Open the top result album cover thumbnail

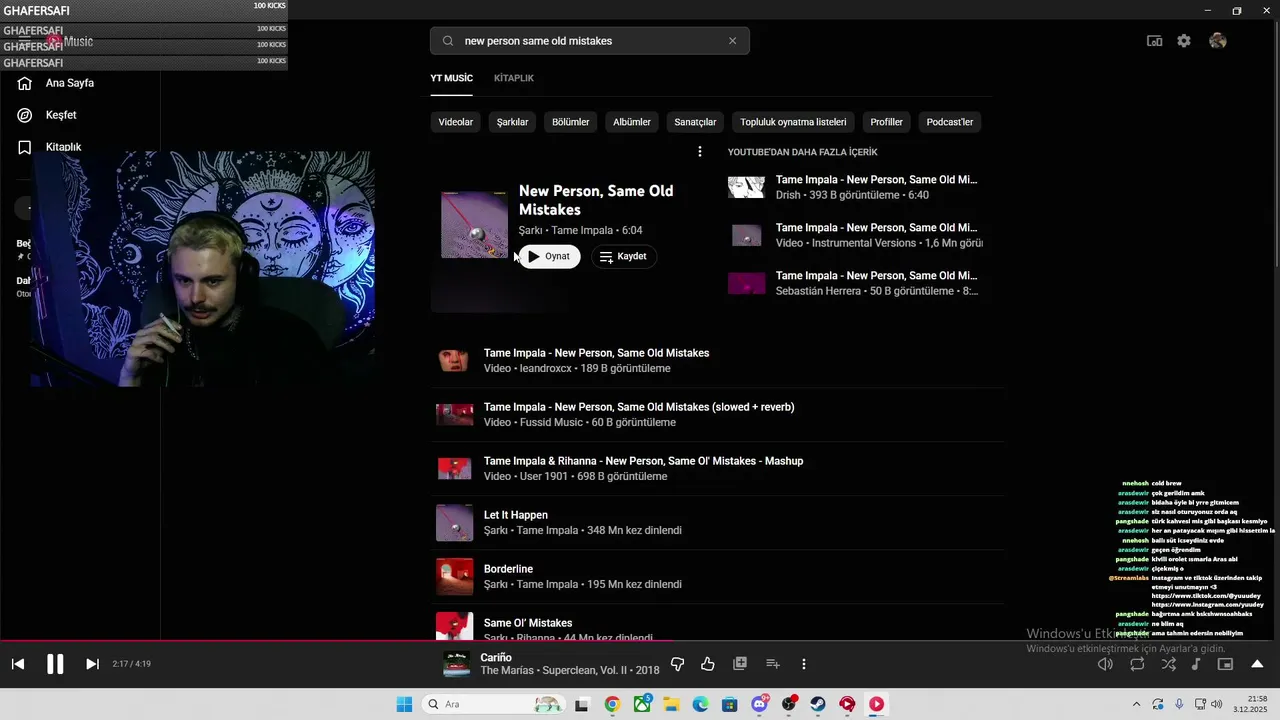pyautogui.click(x=474, y=225)
